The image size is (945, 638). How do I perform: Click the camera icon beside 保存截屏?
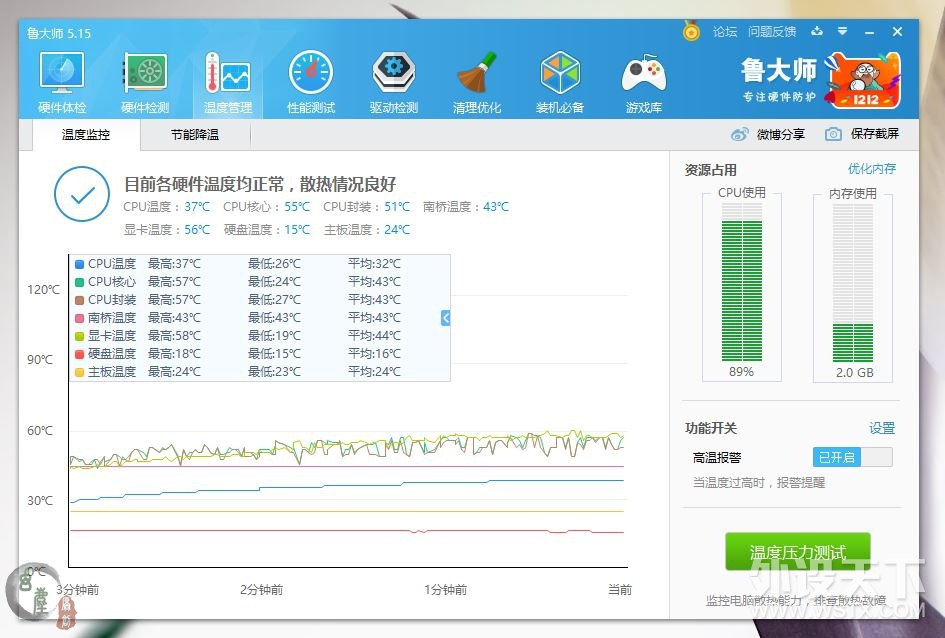click(x=834, y=134)
